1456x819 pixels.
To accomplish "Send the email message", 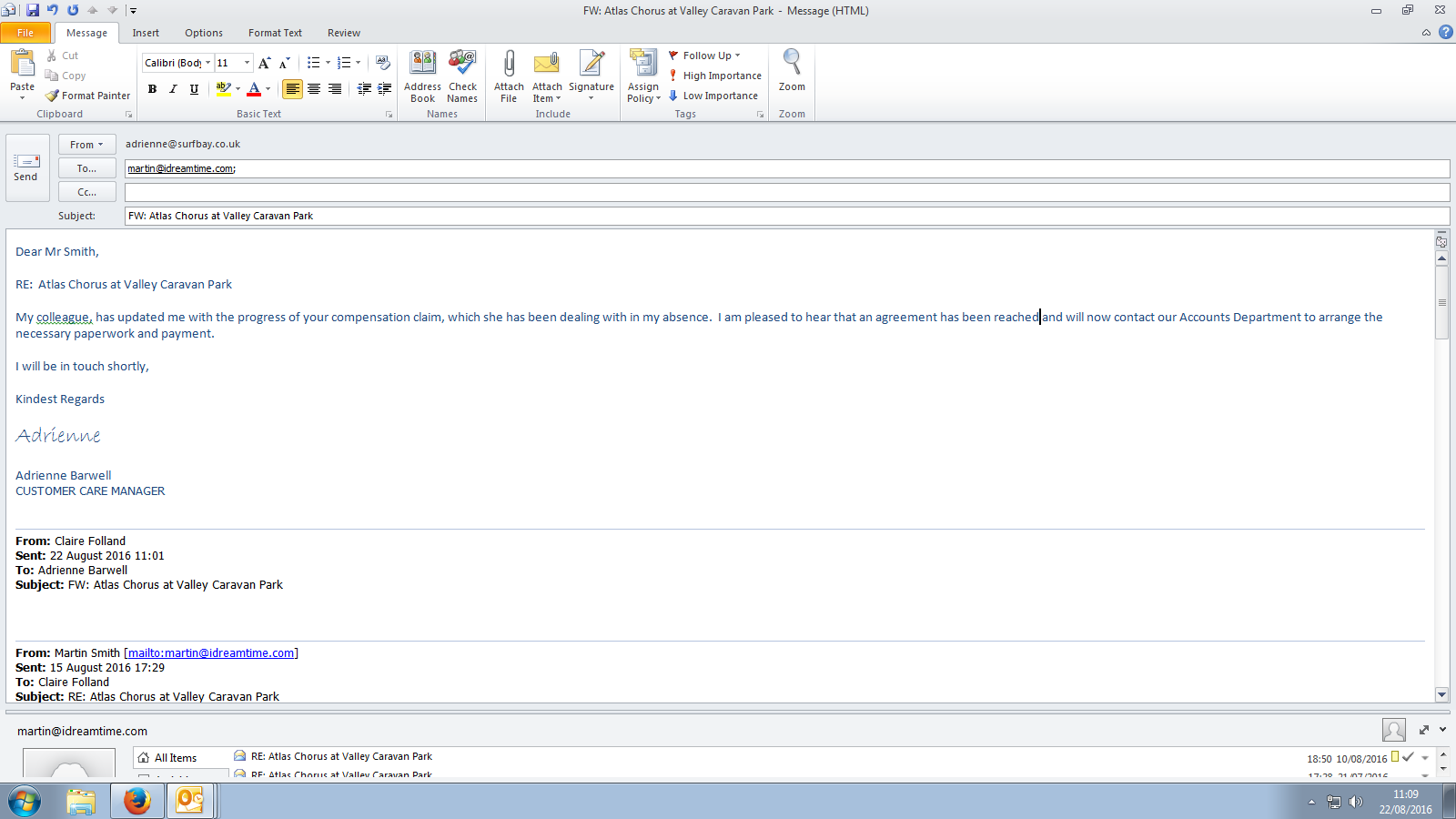I will click(25, 168).
